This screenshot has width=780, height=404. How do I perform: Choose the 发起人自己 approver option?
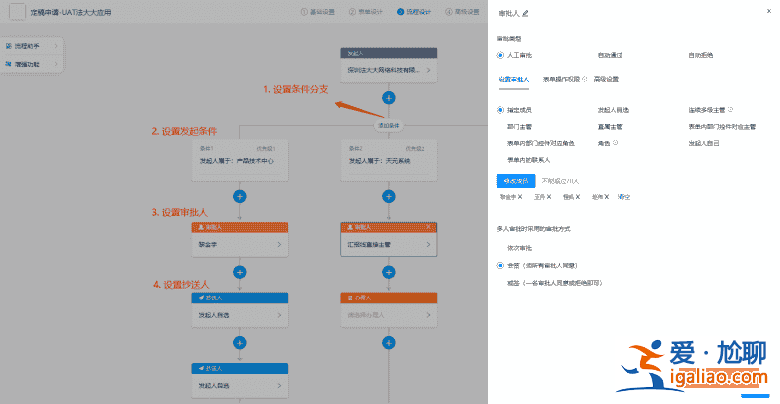tap(704, 143)
